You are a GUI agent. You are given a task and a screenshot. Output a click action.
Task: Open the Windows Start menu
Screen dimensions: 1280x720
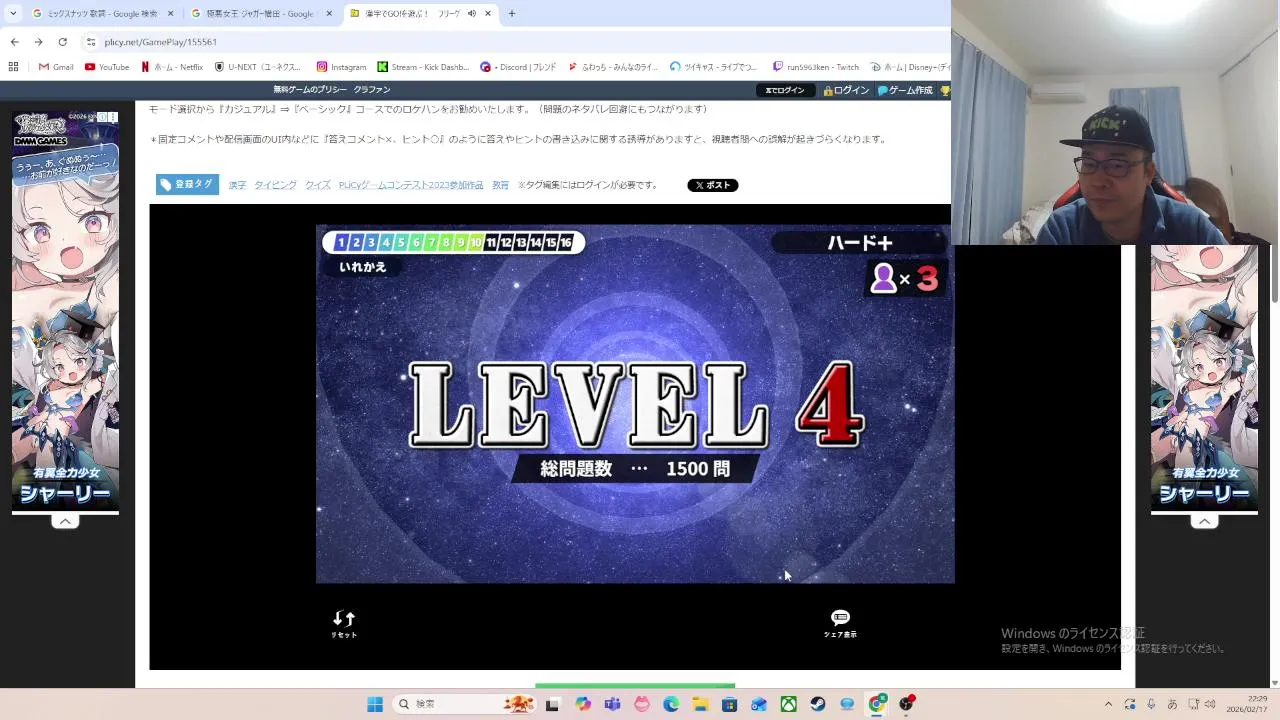(375, 704)
